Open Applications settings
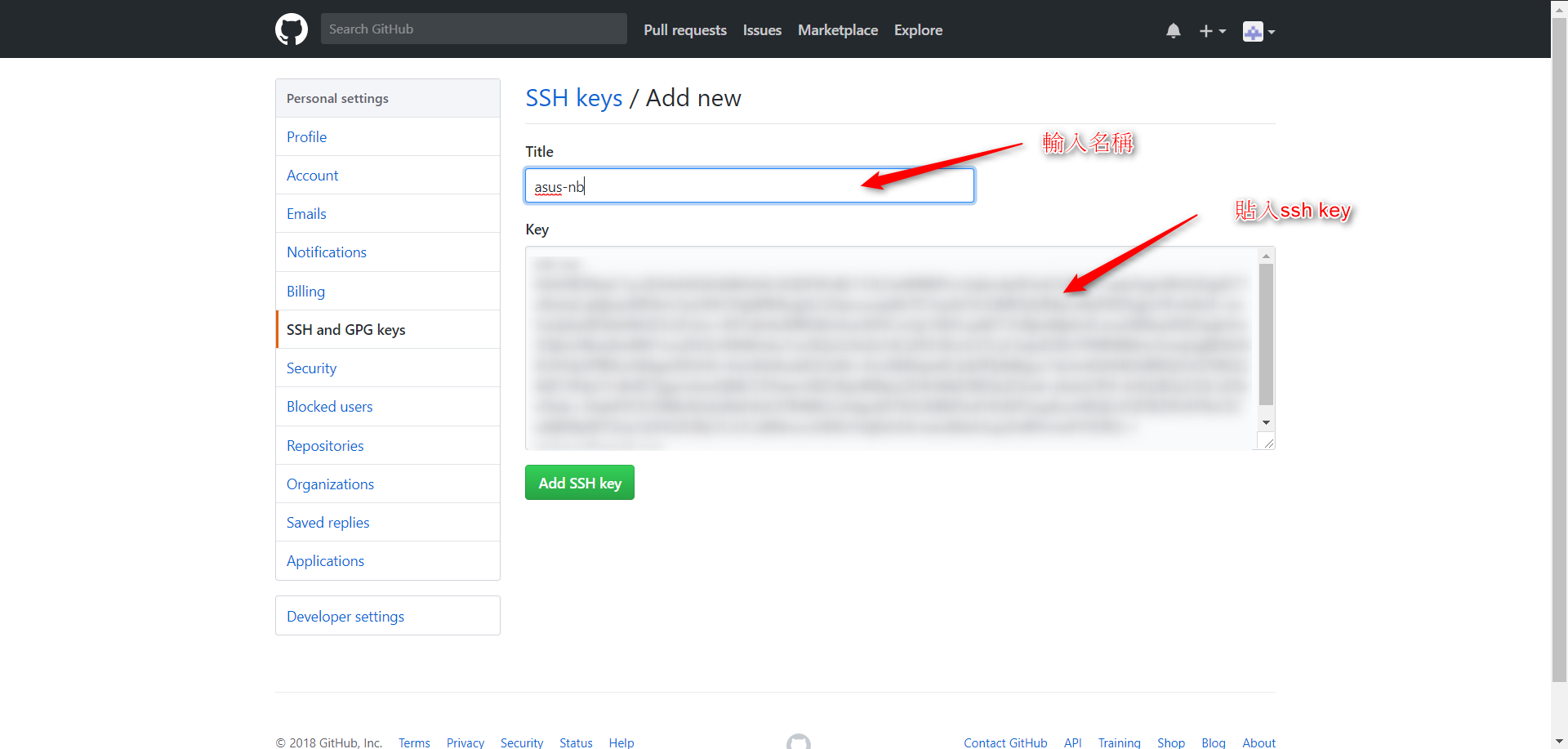Viewport: 1568px width, 749px height. [388, 560]
